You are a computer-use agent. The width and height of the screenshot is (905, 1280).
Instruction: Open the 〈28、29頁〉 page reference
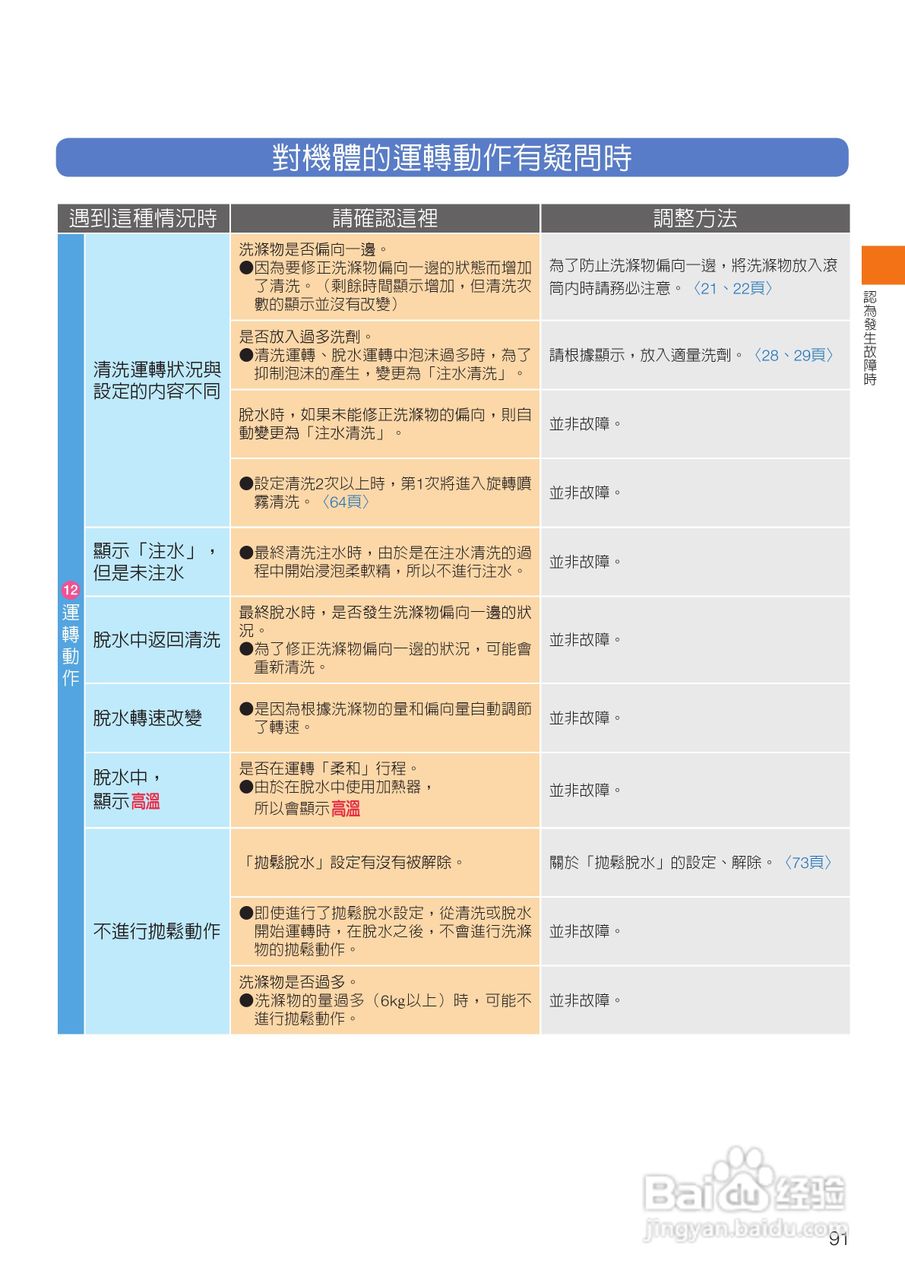click(793, 355)
